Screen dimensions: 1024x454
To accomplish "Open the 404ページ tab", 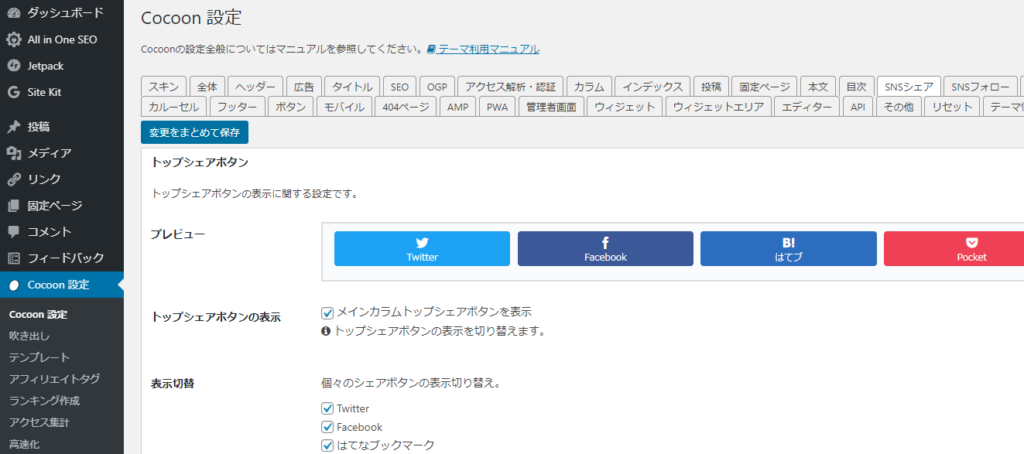I will click(x=406, y=107).
